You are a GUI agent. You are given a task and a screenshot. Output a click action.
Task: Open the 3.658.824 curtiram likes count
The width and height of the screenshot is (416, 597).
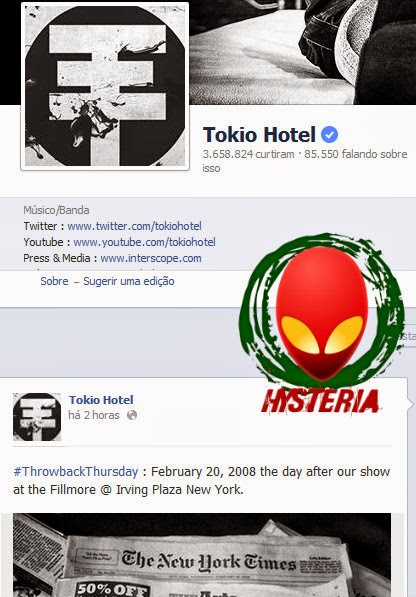[x=248, y=154]
